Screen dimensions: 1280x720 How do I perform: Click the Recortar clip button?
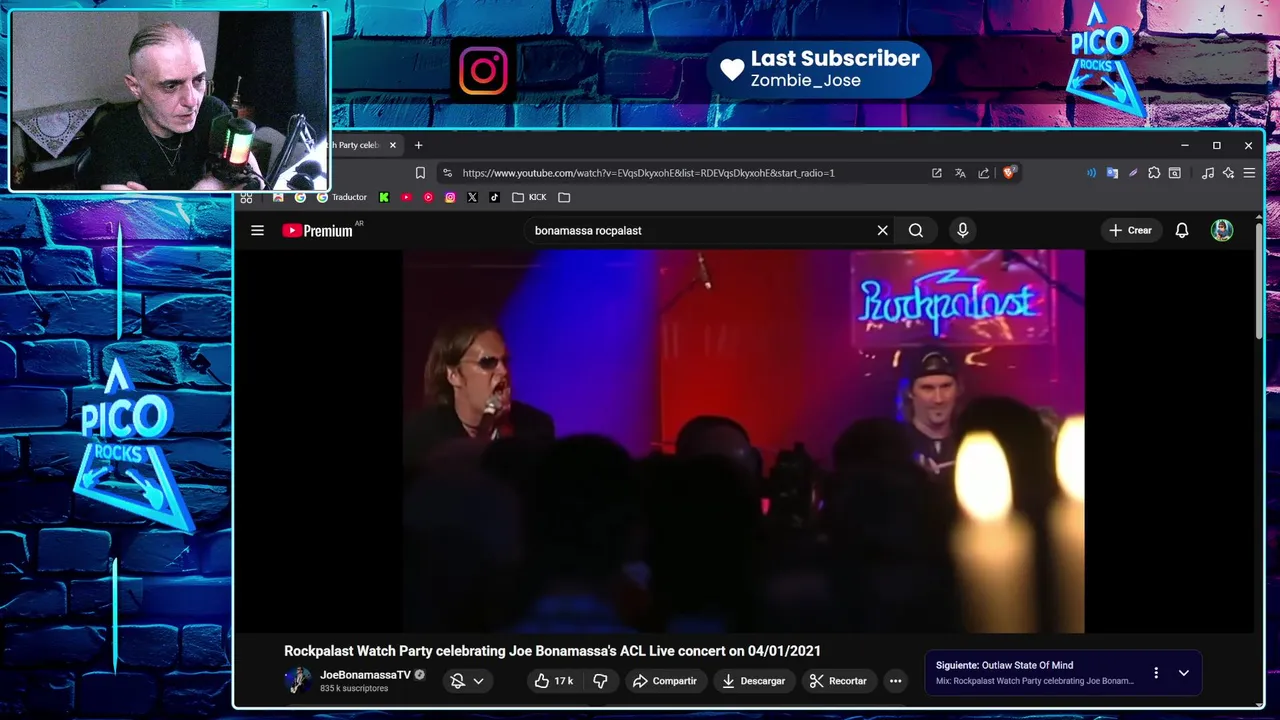point(838,681)
